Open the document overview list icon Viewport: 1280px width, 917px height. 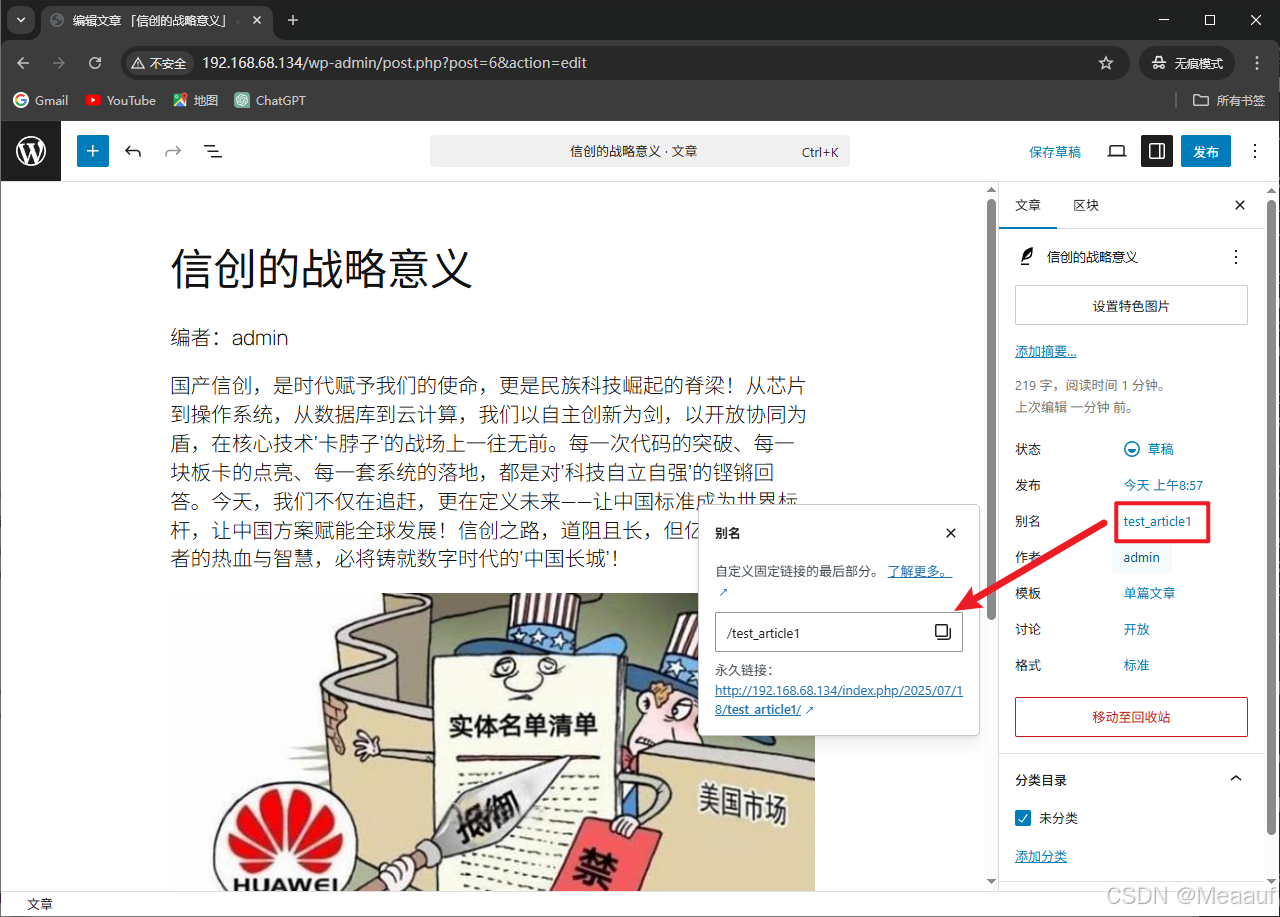(213, 151)
